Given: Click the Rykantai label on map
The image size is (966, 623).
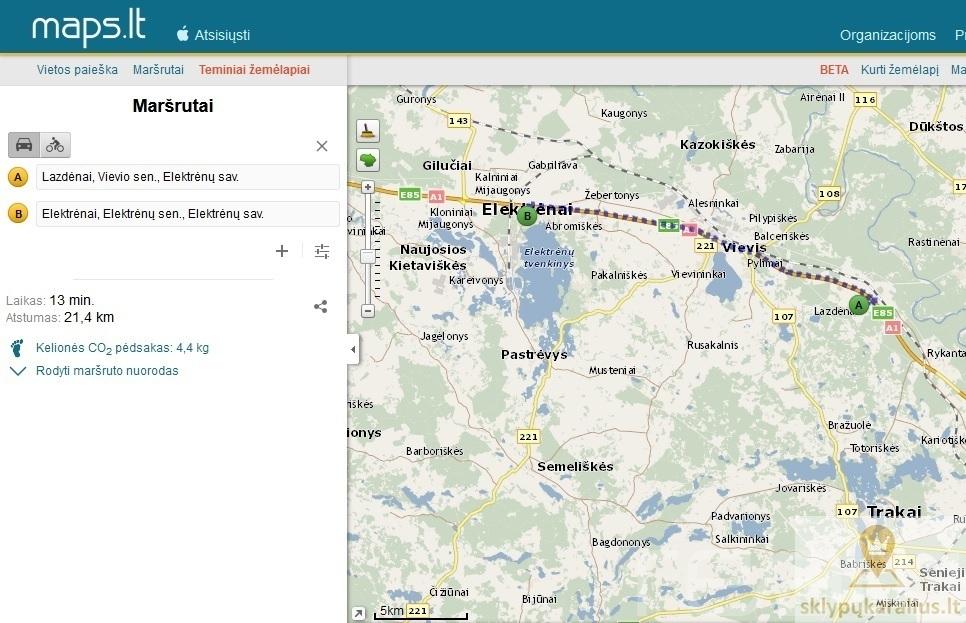Looking at the screenshot, I should [x=946, y=353].
